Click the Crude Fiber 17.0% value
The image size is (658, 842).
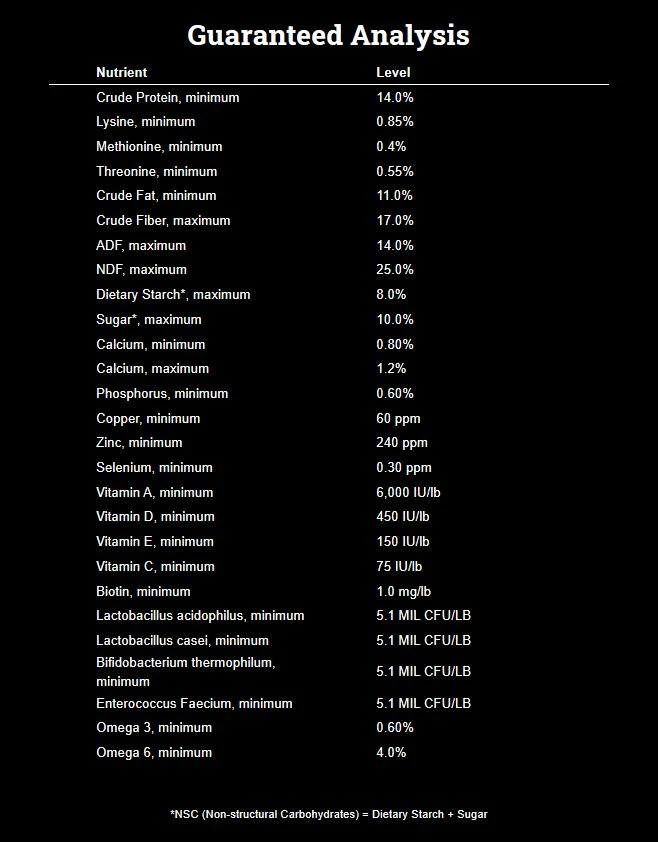(x=395, y=220)
